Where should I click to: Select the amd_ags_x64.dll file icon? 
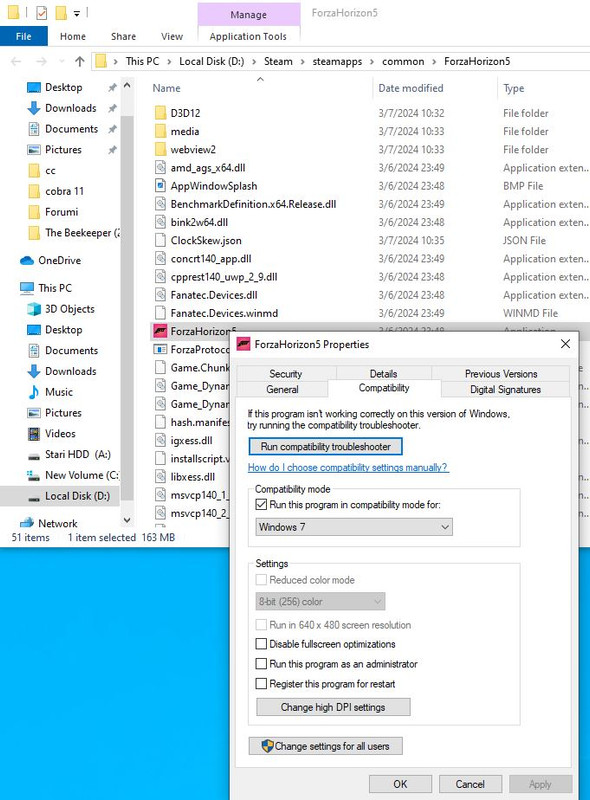(160, 167)
